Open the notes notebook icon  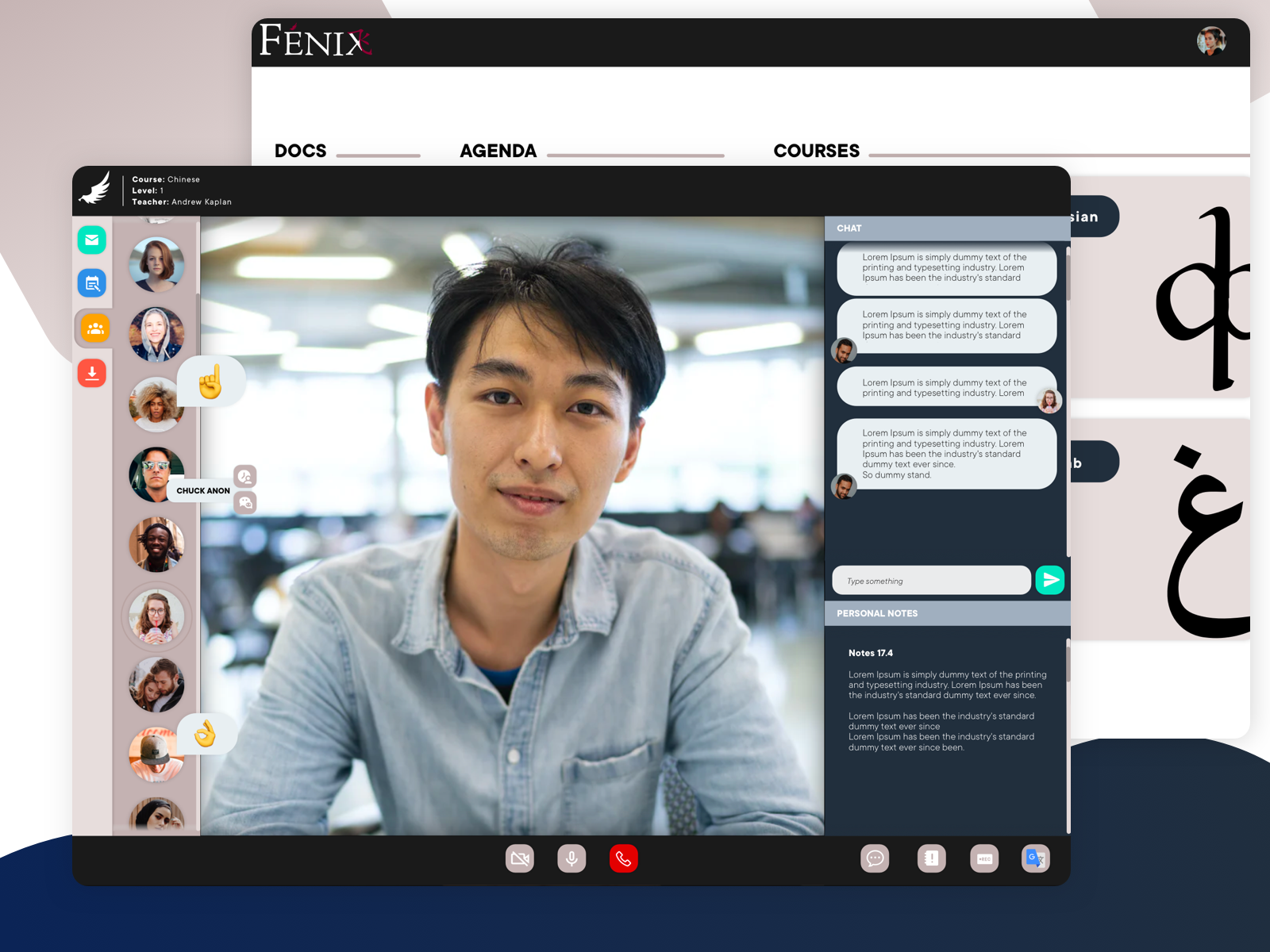[932, 858]
